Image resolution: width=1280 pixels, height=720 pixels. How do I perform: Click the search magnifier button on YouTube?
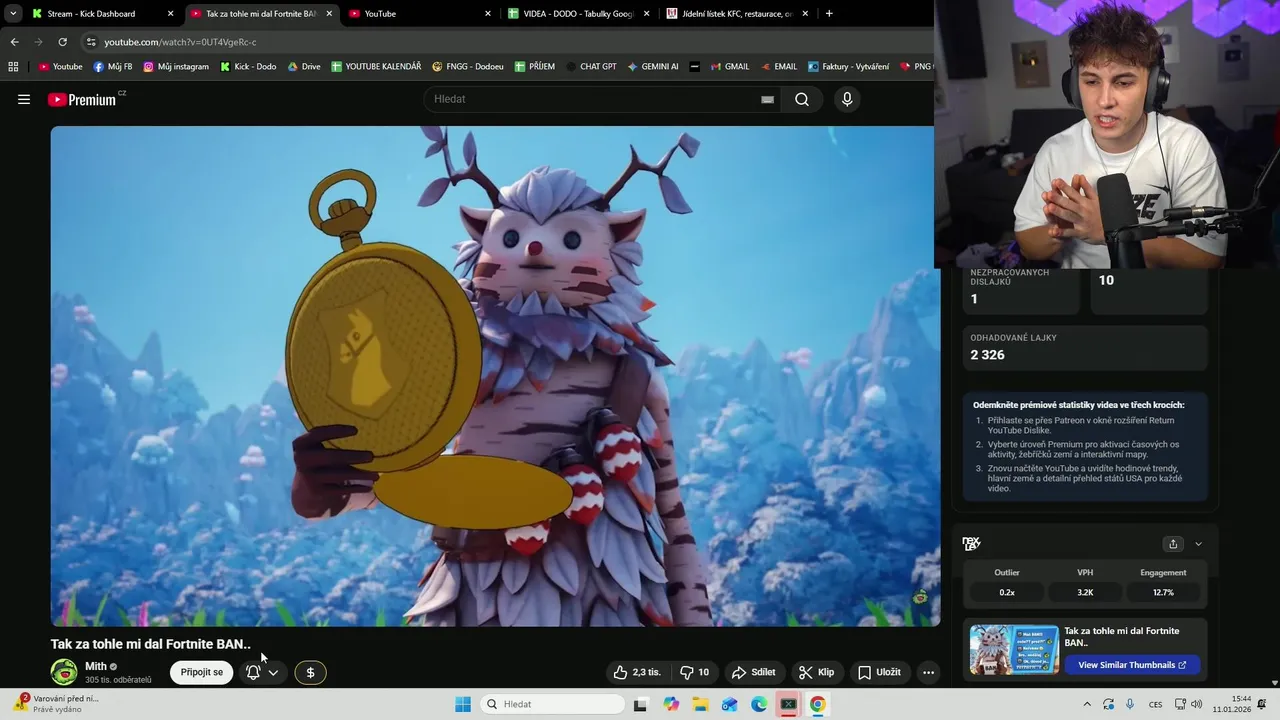[x=802, y=99]
